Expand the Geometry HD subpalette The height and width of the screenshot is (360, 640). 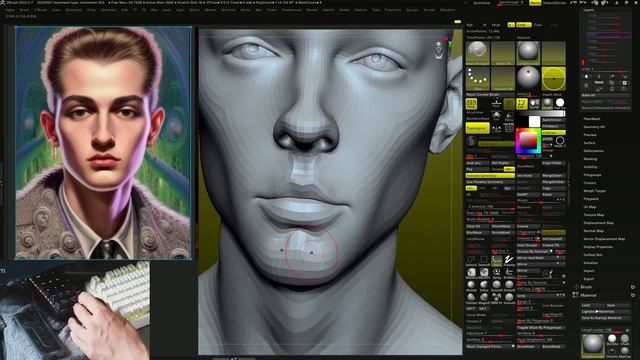tap(594, 127)
